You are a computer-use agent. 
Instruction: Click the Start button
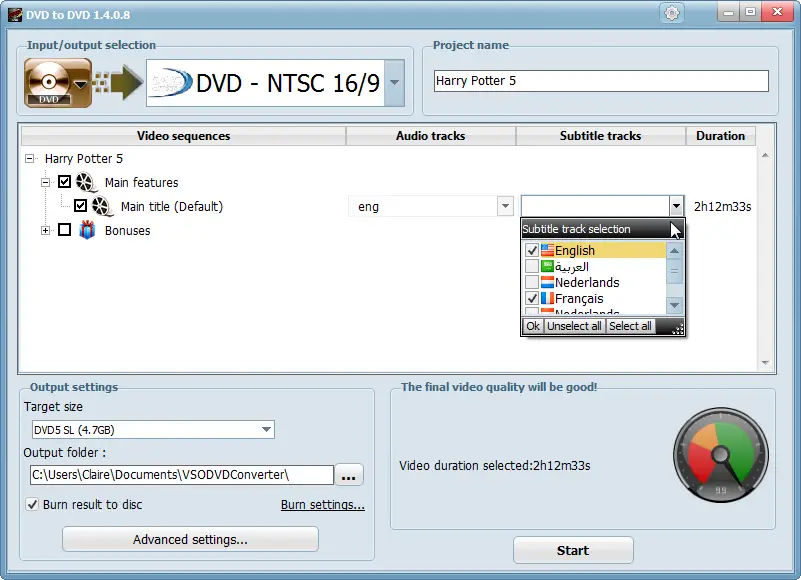pyautogui.click(x=573, y=550)
